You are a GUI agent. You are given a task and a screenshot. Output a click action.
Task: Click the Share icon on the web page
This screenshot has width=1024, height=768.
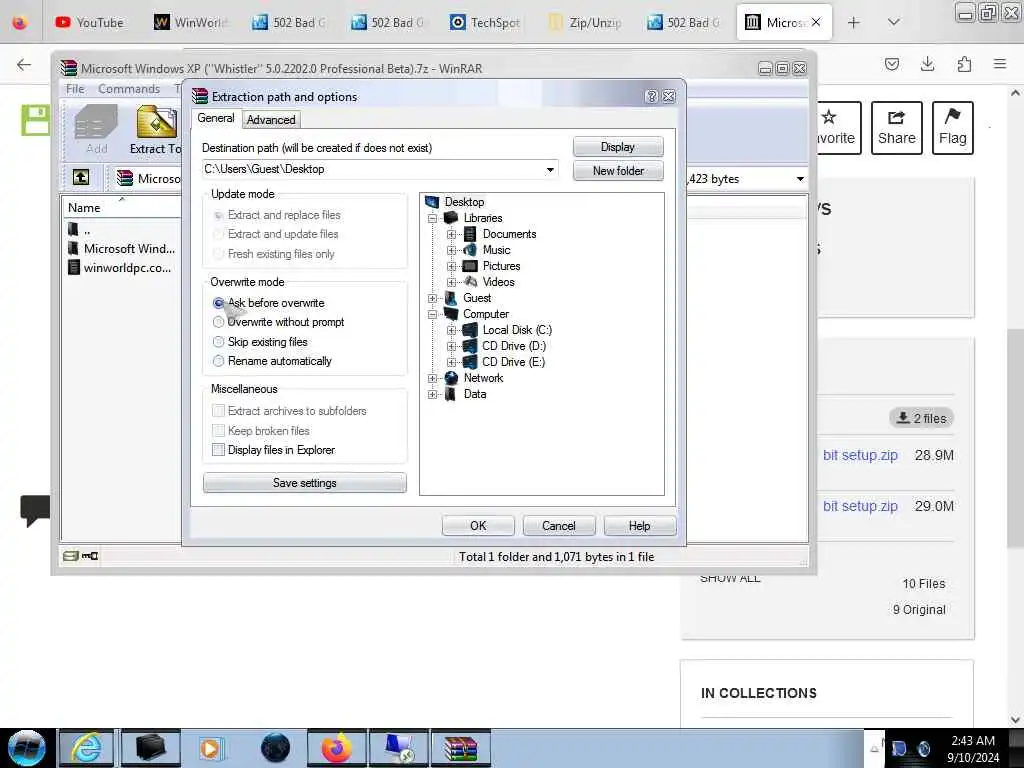point(897,127)
